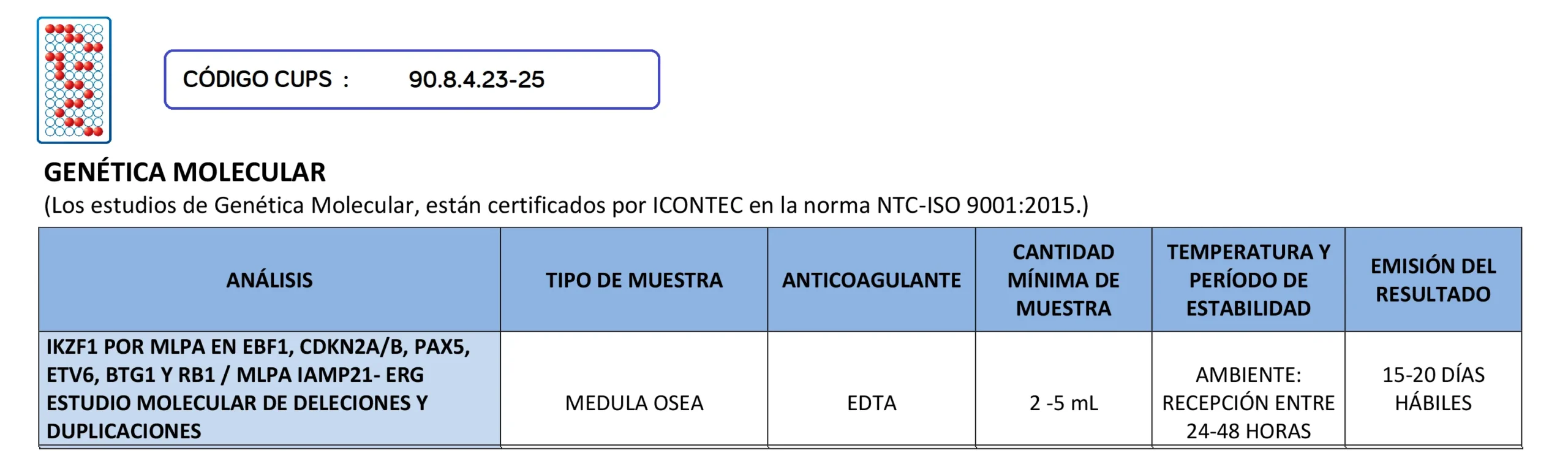Select the TEMPERATURA Y PERÍODO DE ESTABILIDAD header
This screenshot has height=469, width=1568.
(x=1248, y=280)
